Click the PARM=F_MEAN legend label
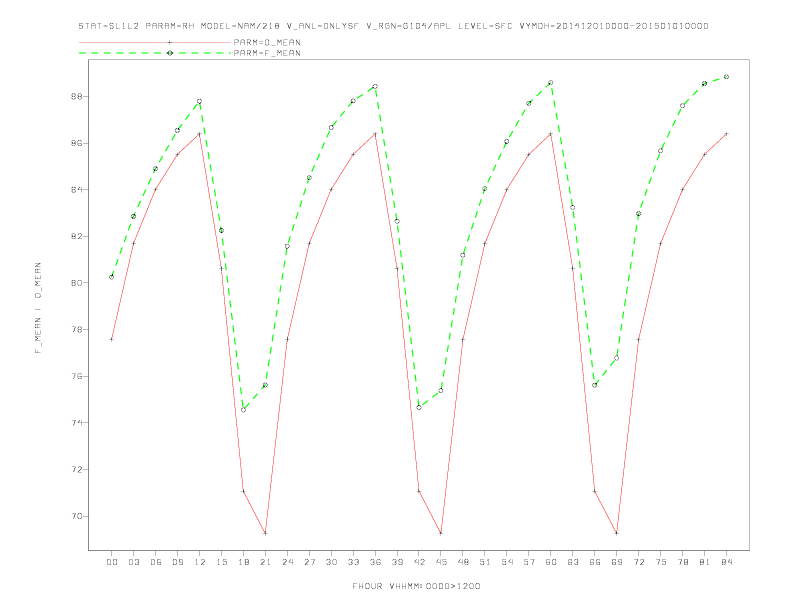792x612 pixels. [x=267, y=53]
